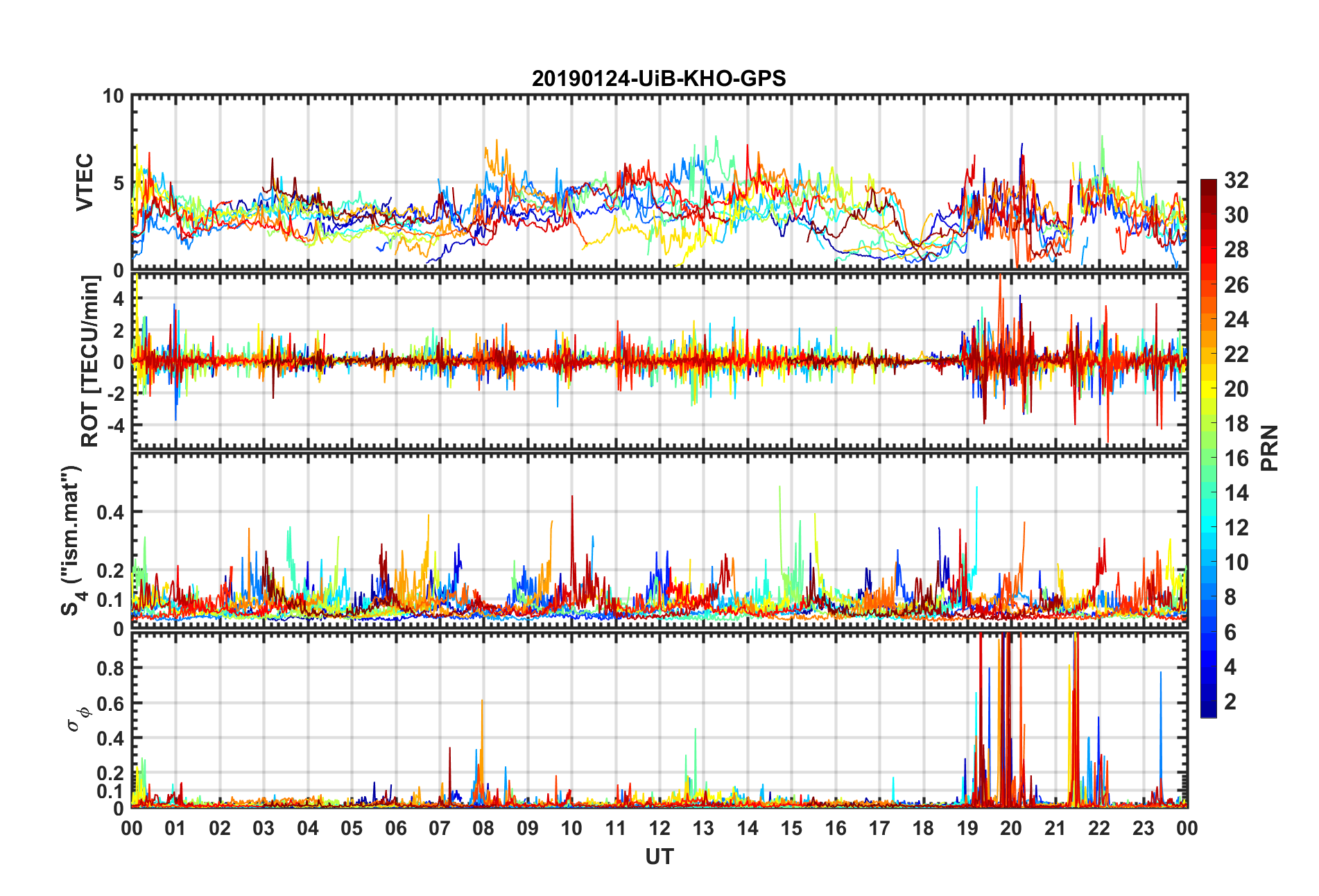
Task: Select UT axis tick label "21"
Action: pos(1055,828)
